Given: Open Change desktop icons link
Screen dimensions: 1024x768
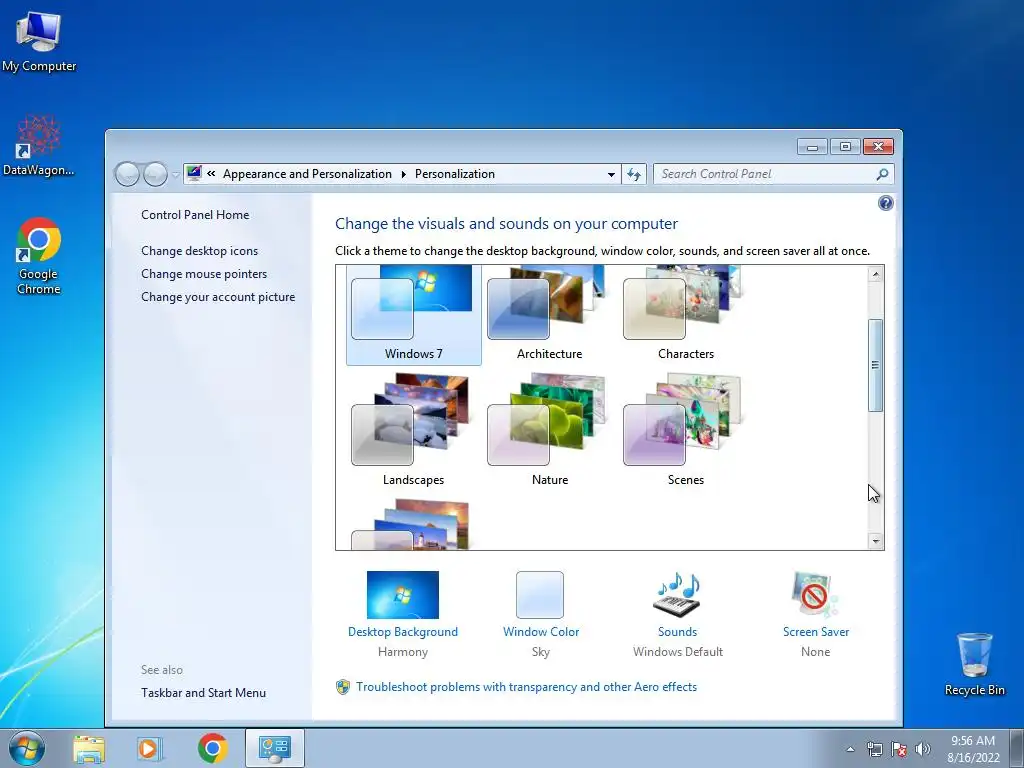Looking at the screenshot, I should point(199,251).
